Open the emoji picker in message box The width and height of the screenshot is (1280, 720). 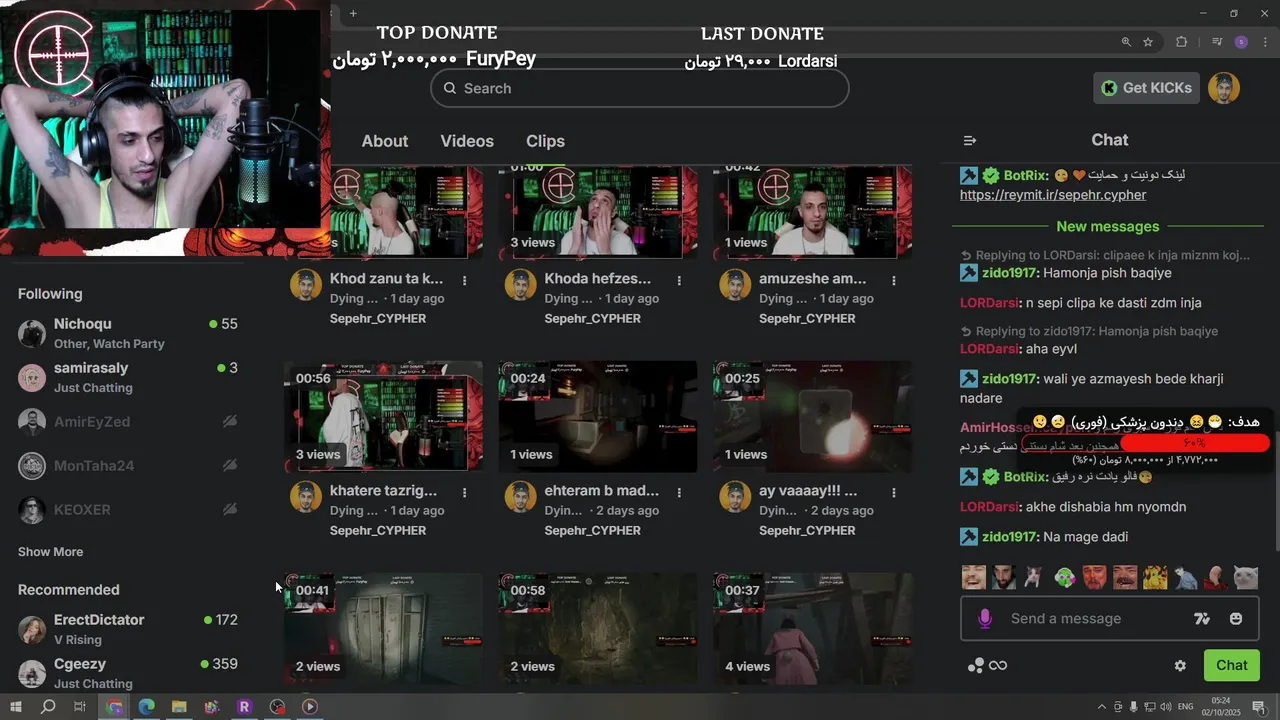(x=1236, y=619)
